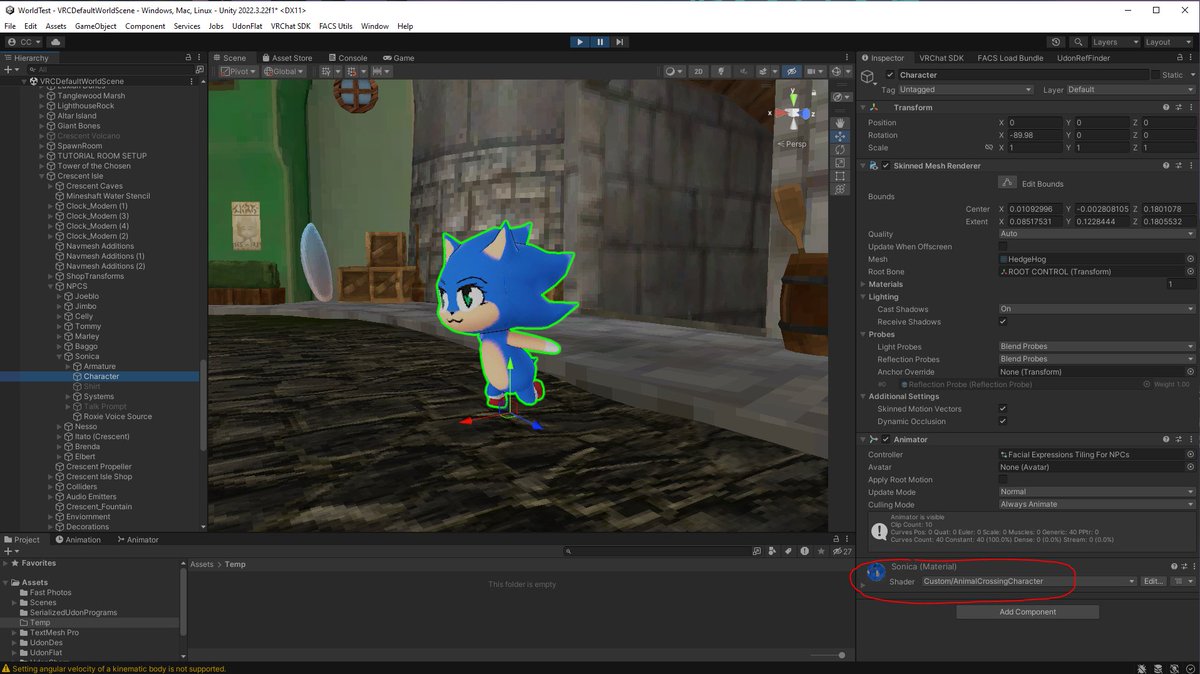
Task: Open the Tag dropdown showing Untagged
Action: pyautogui.click(x=966, y=89)
